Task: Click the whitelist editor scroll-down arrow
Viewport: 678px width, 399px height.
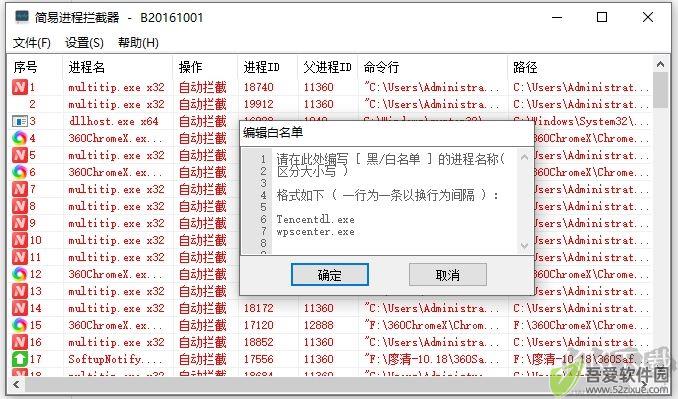Action: [524, 246]
